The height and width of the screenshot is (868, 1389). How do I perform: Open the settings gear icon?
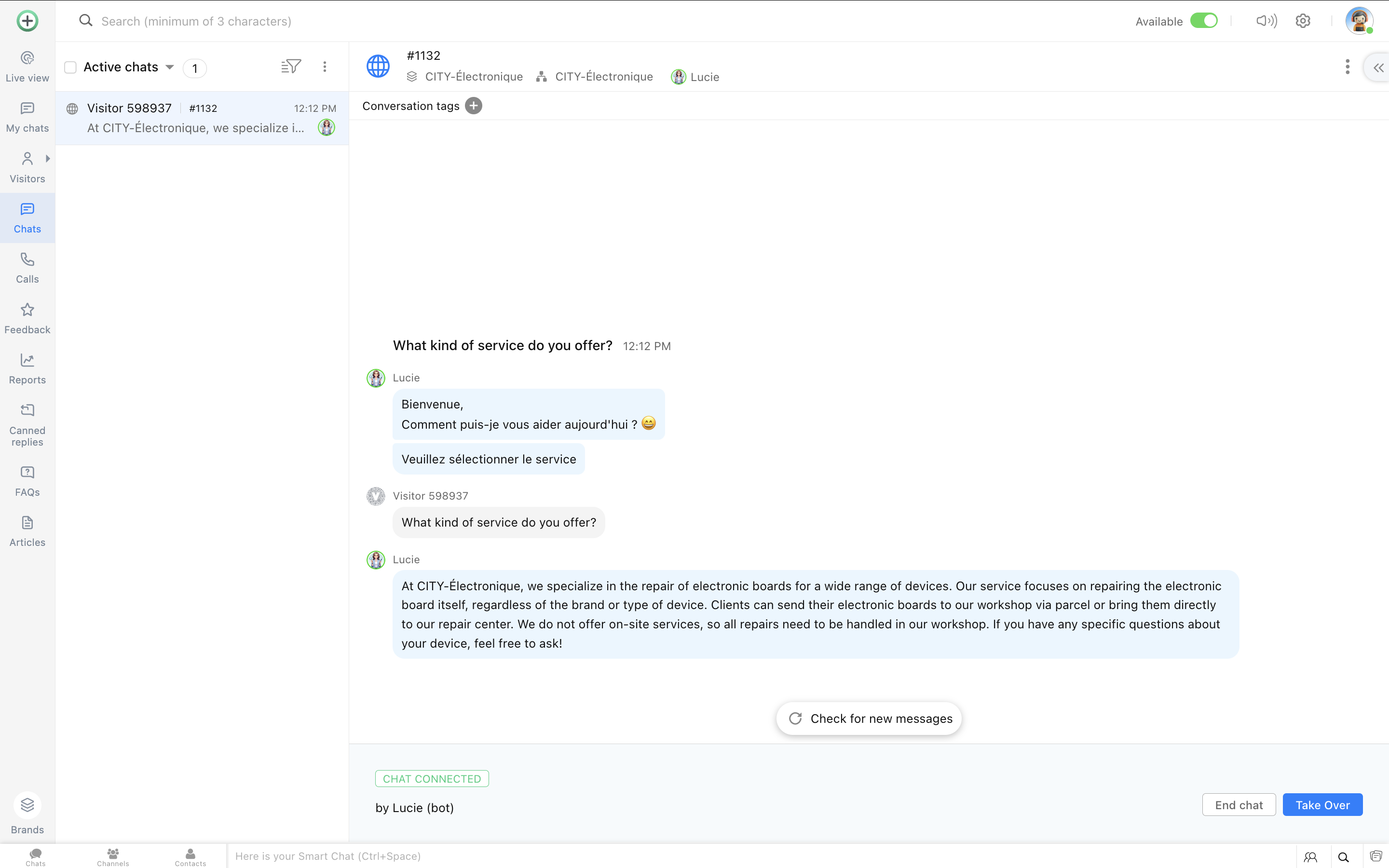point(1303,21)
